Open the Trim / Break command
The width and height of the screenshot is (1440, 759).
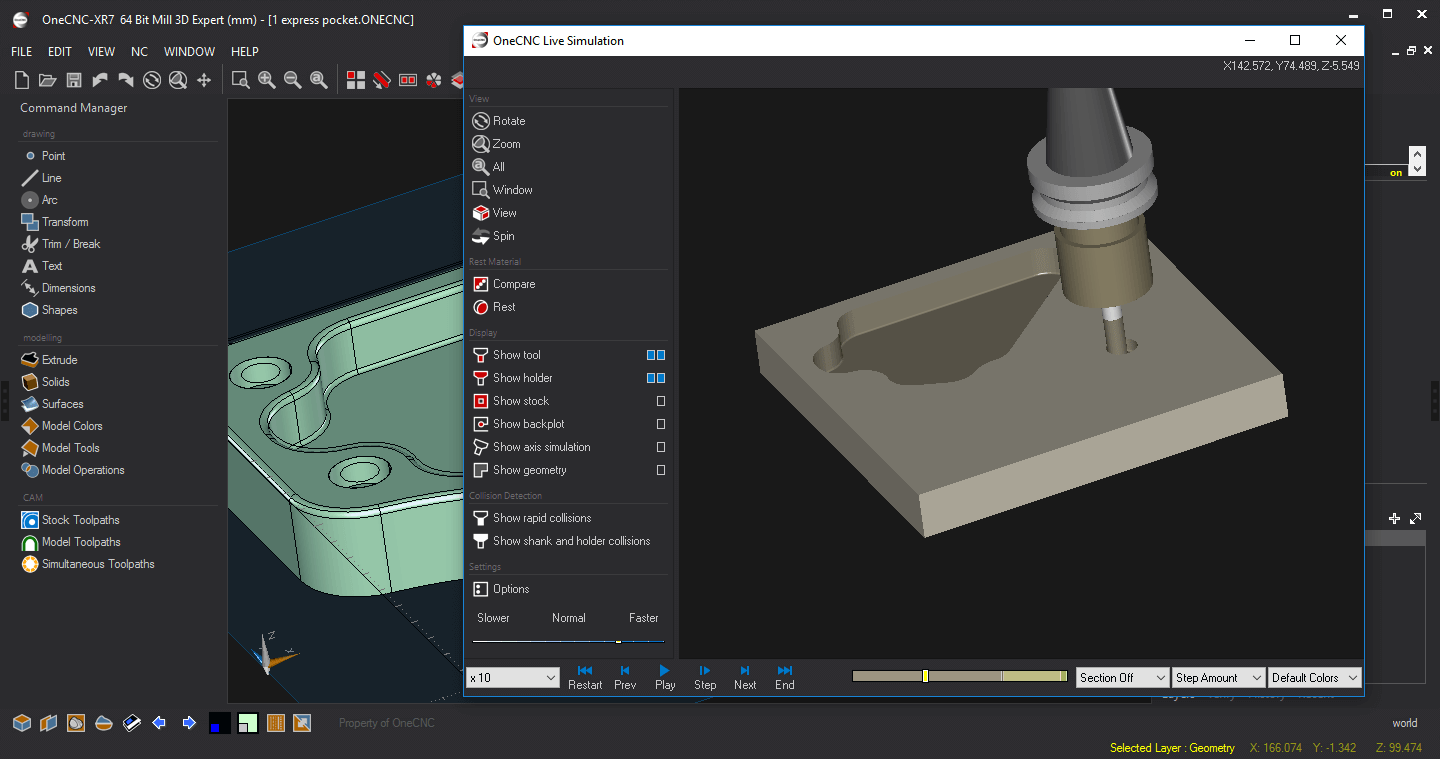[x=61, y=244]
